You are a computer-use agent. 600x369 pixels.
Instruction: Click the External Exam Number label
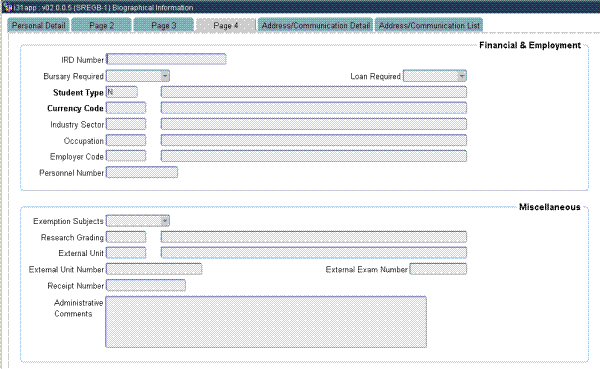click(366, 269)
